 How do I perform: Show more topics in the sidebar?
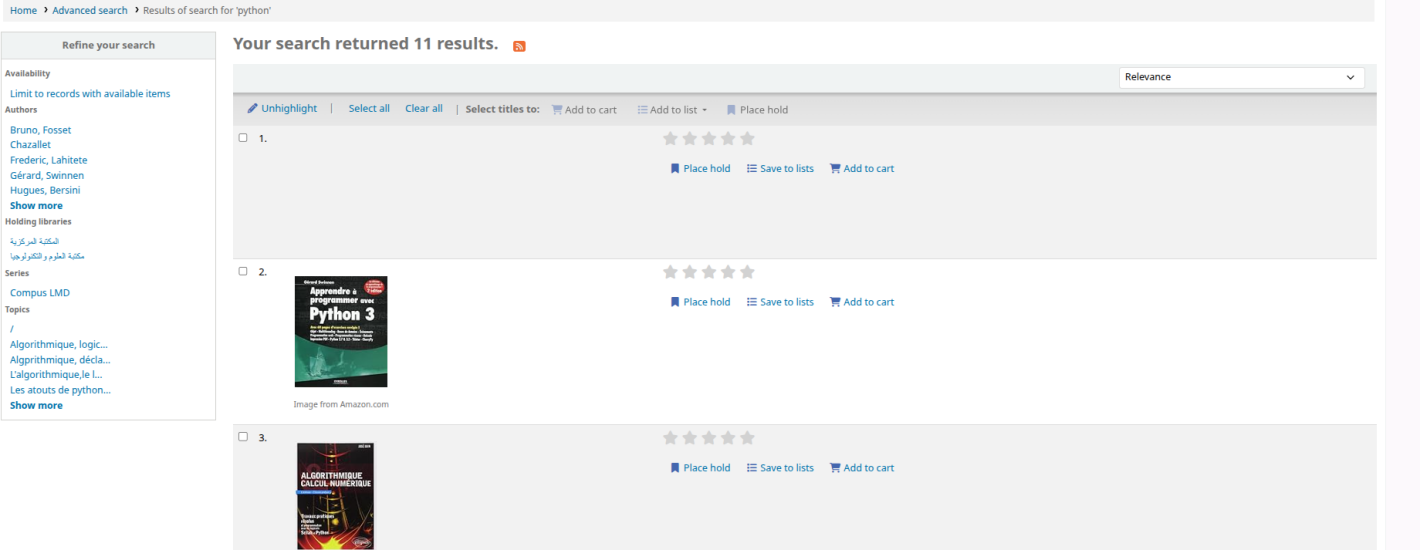36,406
